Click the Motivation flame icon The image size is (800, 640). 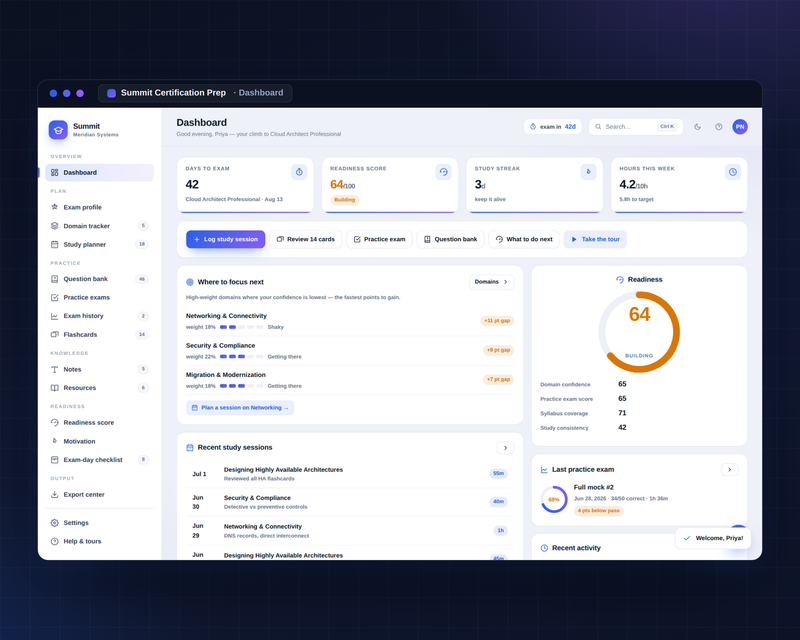click(55, 441)
